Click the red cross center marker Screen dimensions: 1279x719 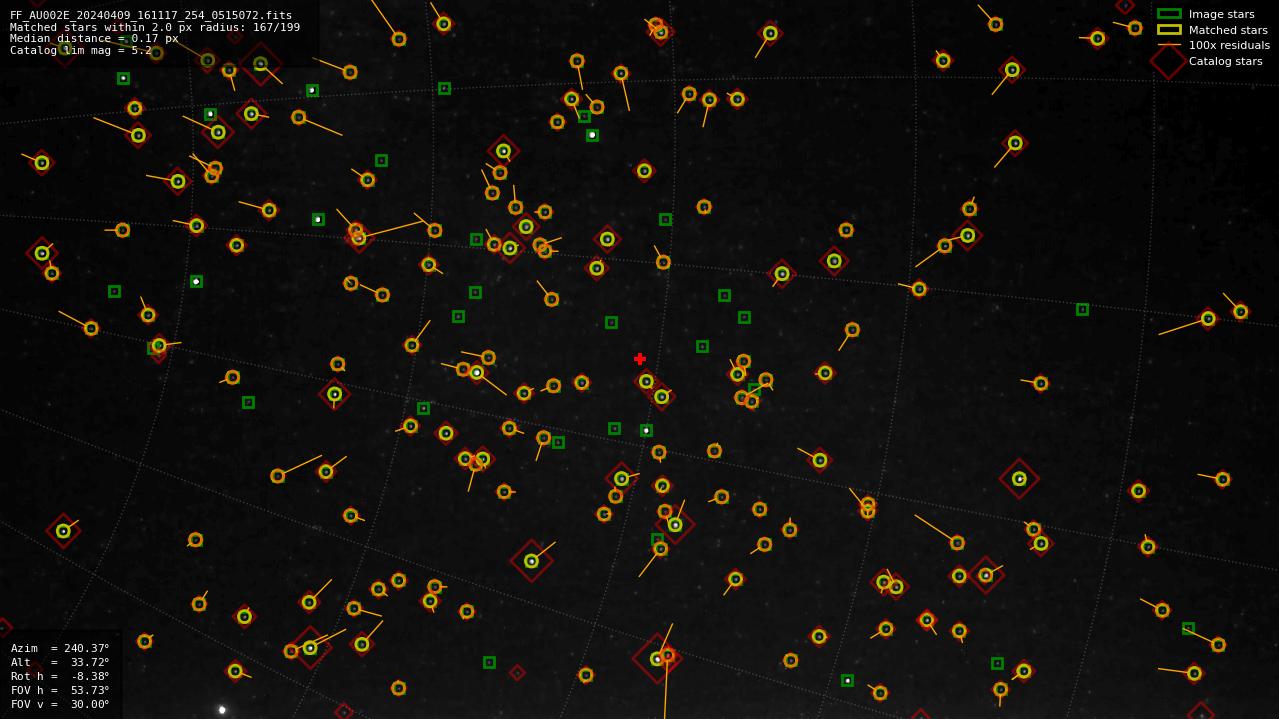[x=640, y=359]
